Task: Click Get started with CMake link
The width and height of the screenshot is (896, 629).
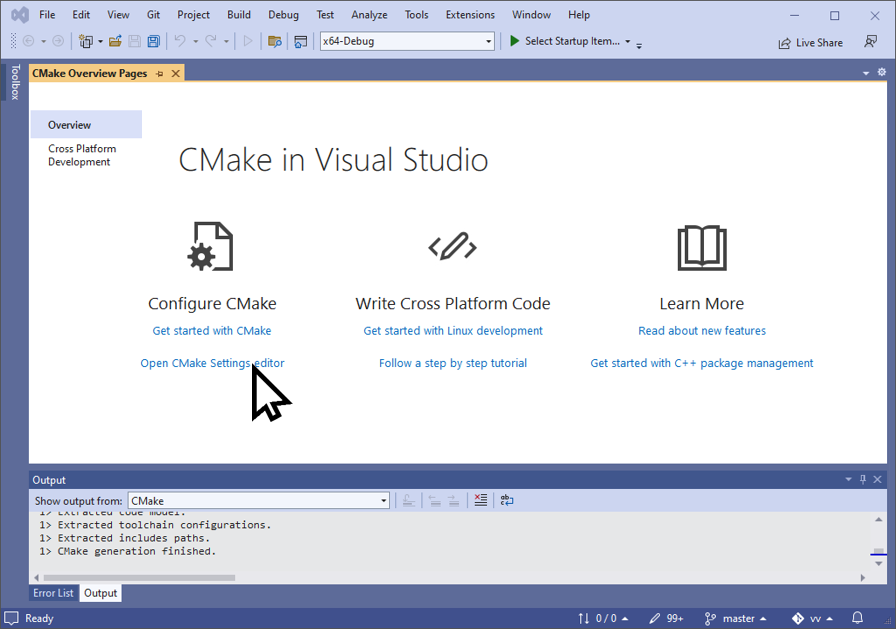Action: [211, 331]
